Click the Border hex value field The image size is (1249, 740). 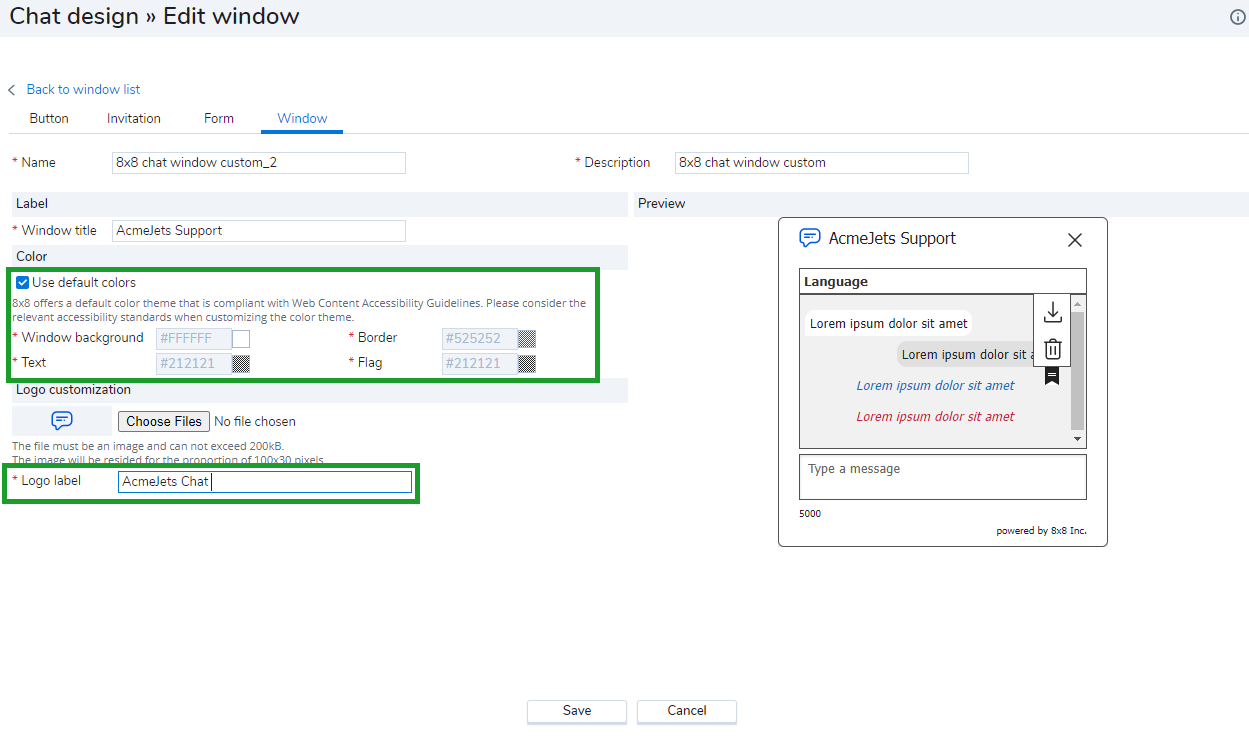click(x=480, y=339)
